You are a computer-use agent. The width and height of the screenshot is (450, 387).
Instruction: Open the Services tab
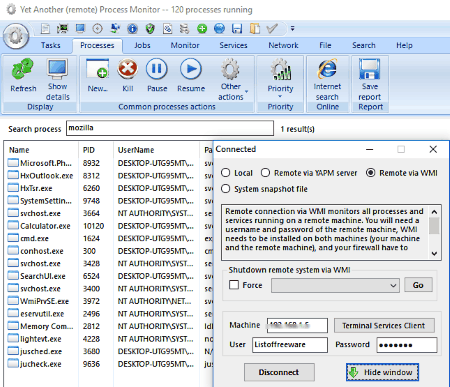coord(233,45)
